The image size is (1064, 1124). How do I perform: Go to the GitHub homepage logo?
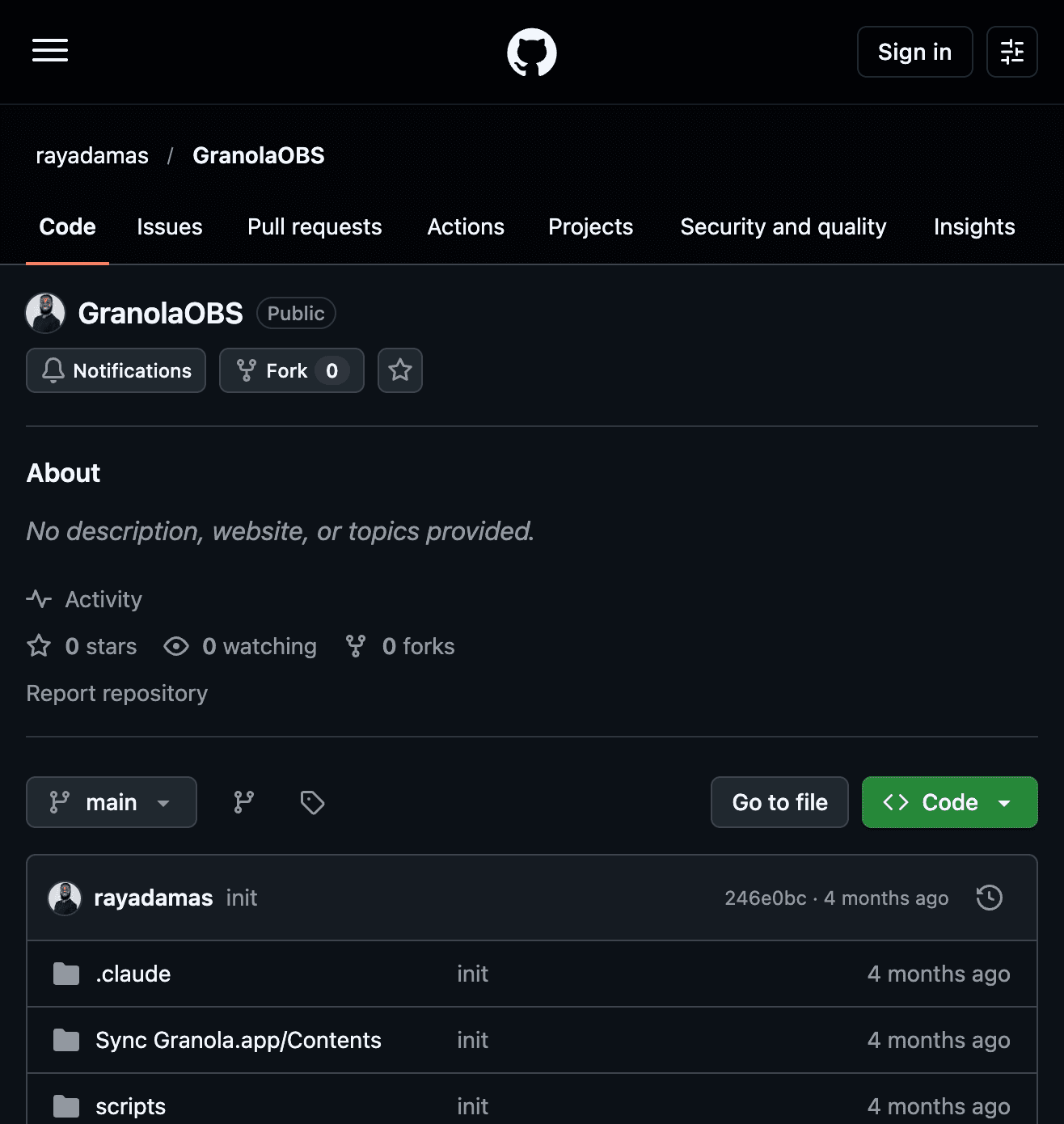pos(532,53)
